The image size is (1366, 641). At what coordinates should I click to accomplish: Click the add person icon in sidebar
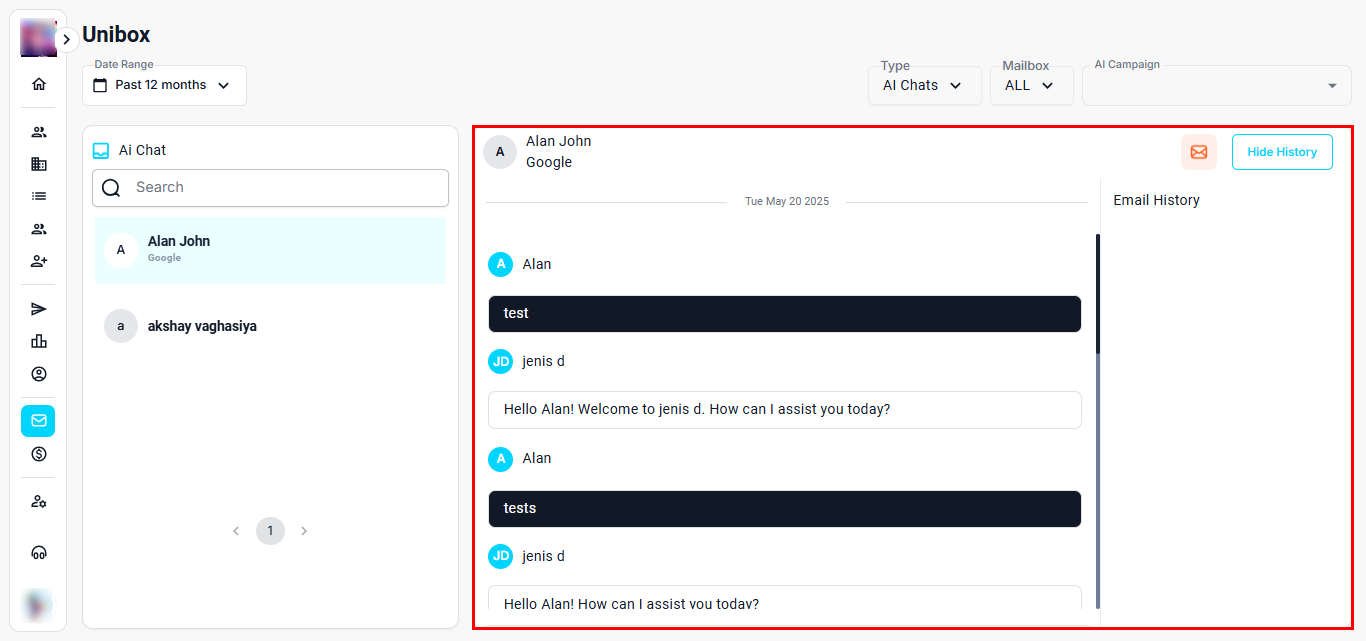coord(39,261)
